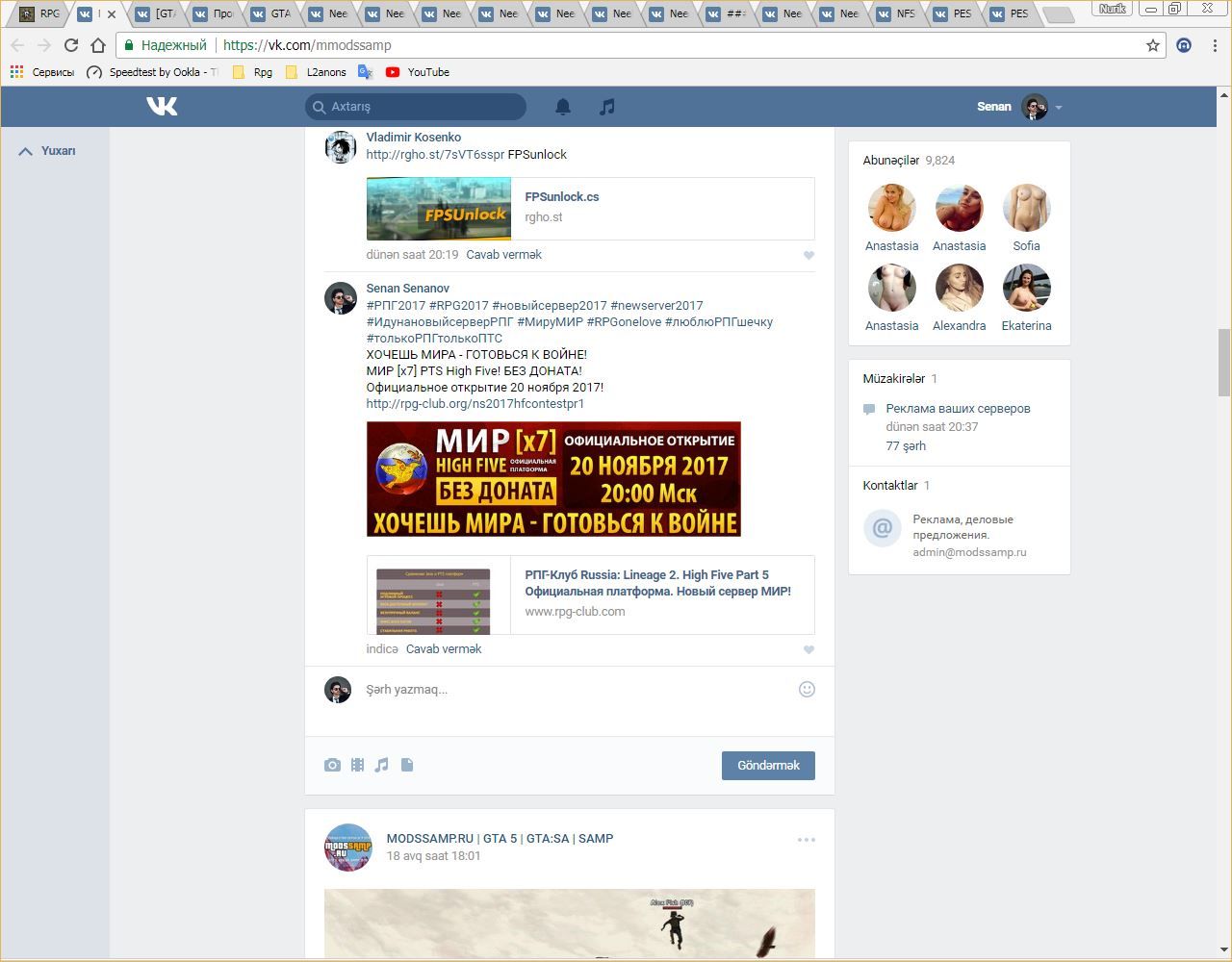
Task: Bookmark this page with the star icon
Action: (x=1153, y=45)
